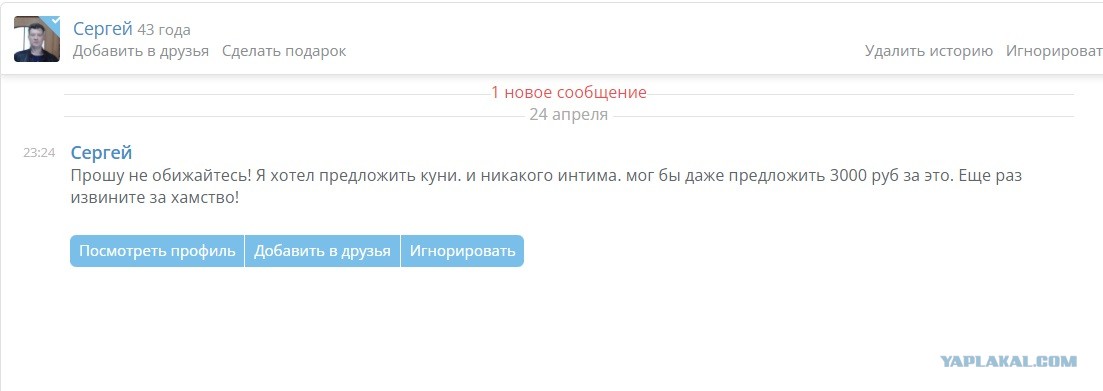Click the blue "Игнорировать" button under message
The width and height of the screenshot is (1103, 391).
tap(462, 251)
